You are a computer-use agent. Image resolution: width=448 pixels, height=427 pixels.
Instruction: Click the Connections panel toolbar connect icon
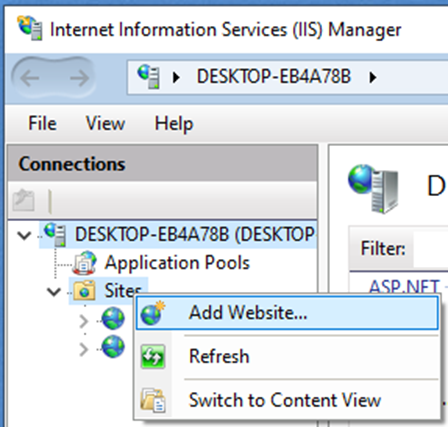(x=23, y=200)
